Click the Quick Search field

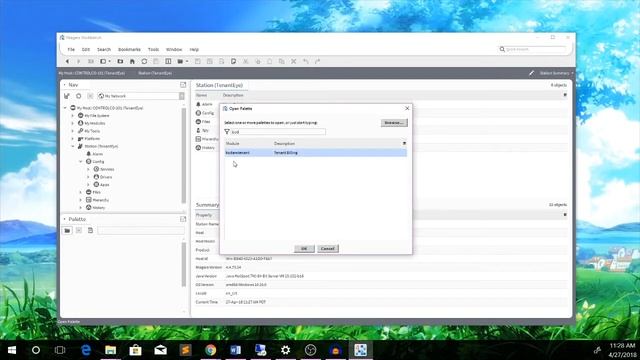coord(536,49)
